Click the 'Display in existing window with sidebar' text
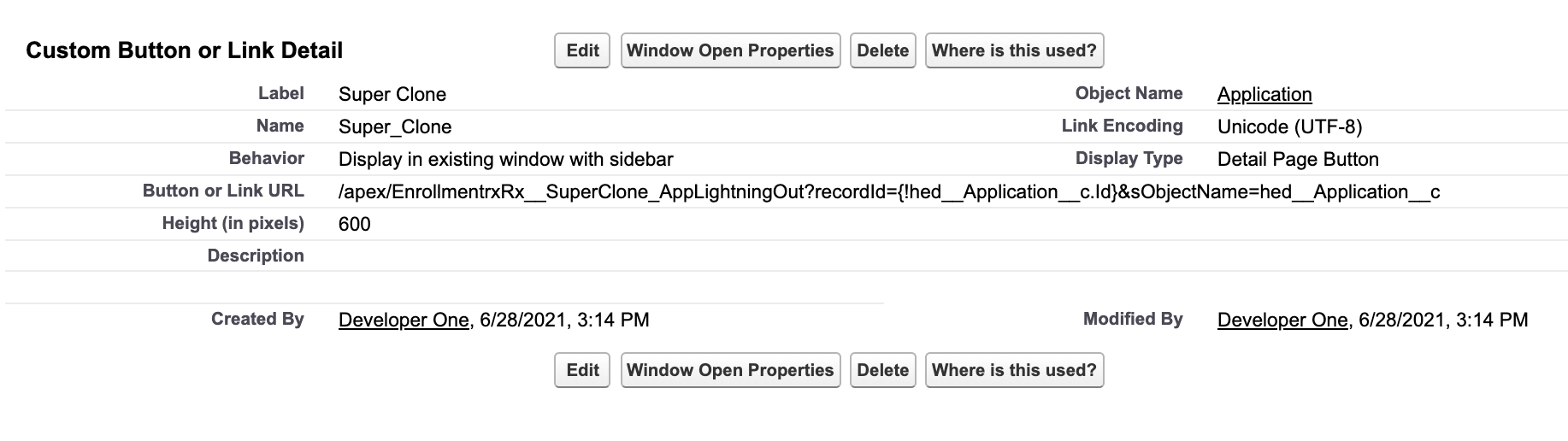1568x441 pixels. pos(506,160)
